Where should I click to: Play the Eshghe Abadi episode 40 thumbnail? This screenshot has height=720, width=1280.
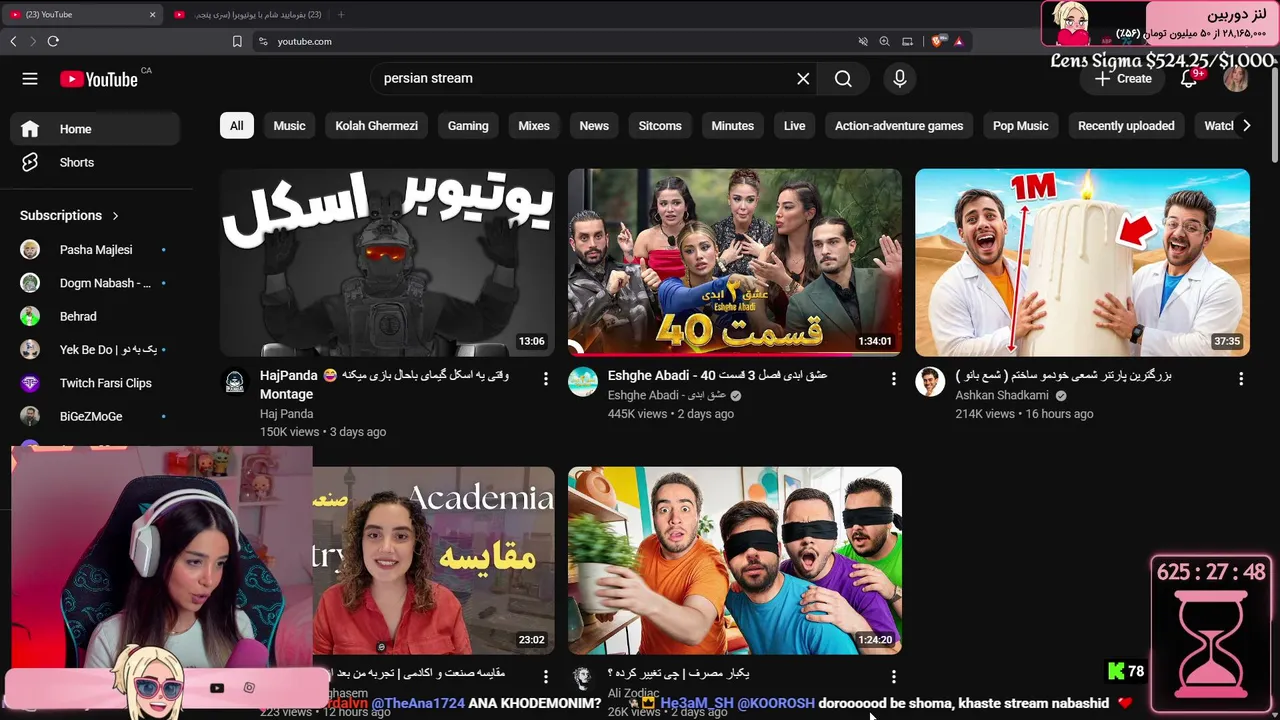pyautogui.click(x=735, y=262)
